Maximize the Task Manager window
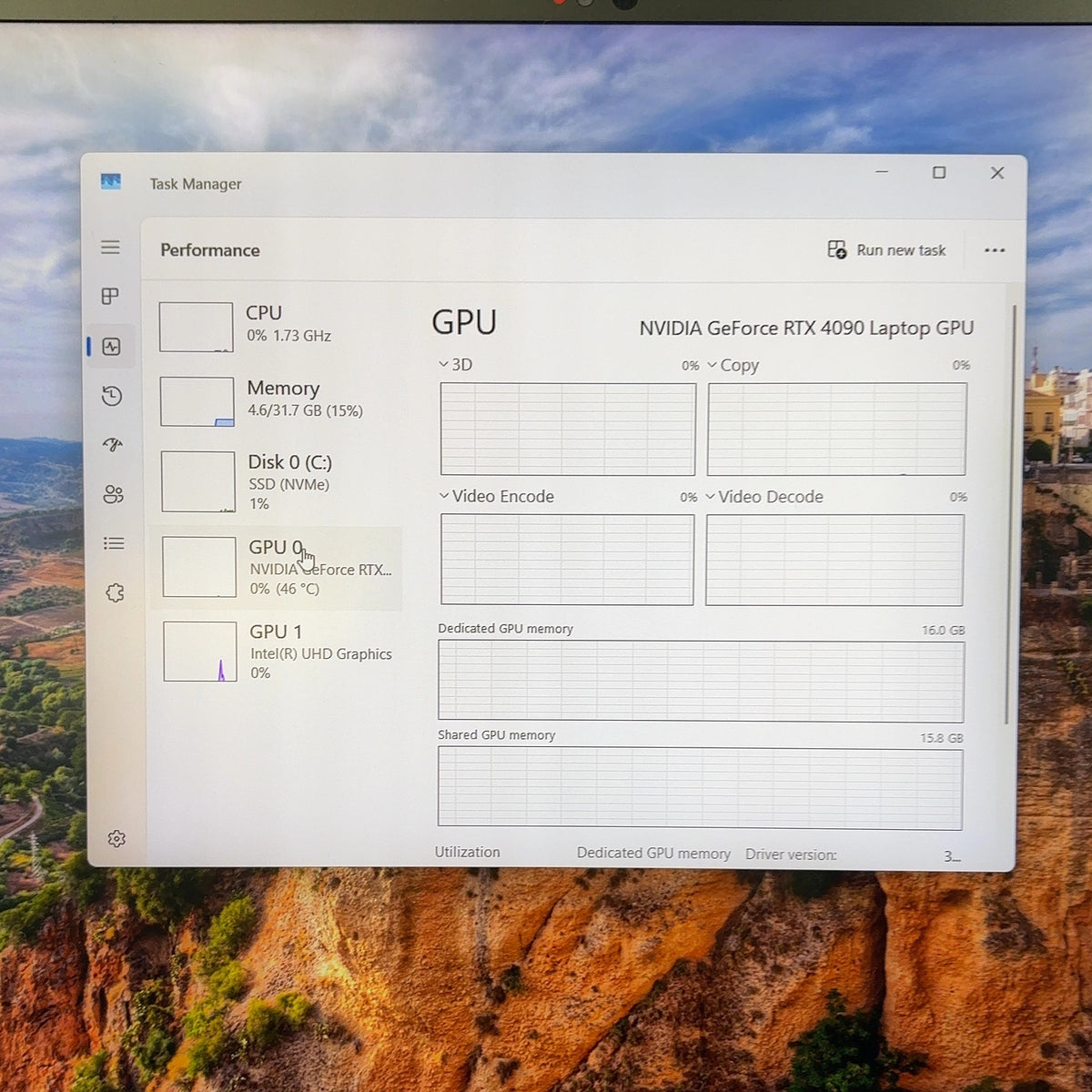 (x=939, y=172)
